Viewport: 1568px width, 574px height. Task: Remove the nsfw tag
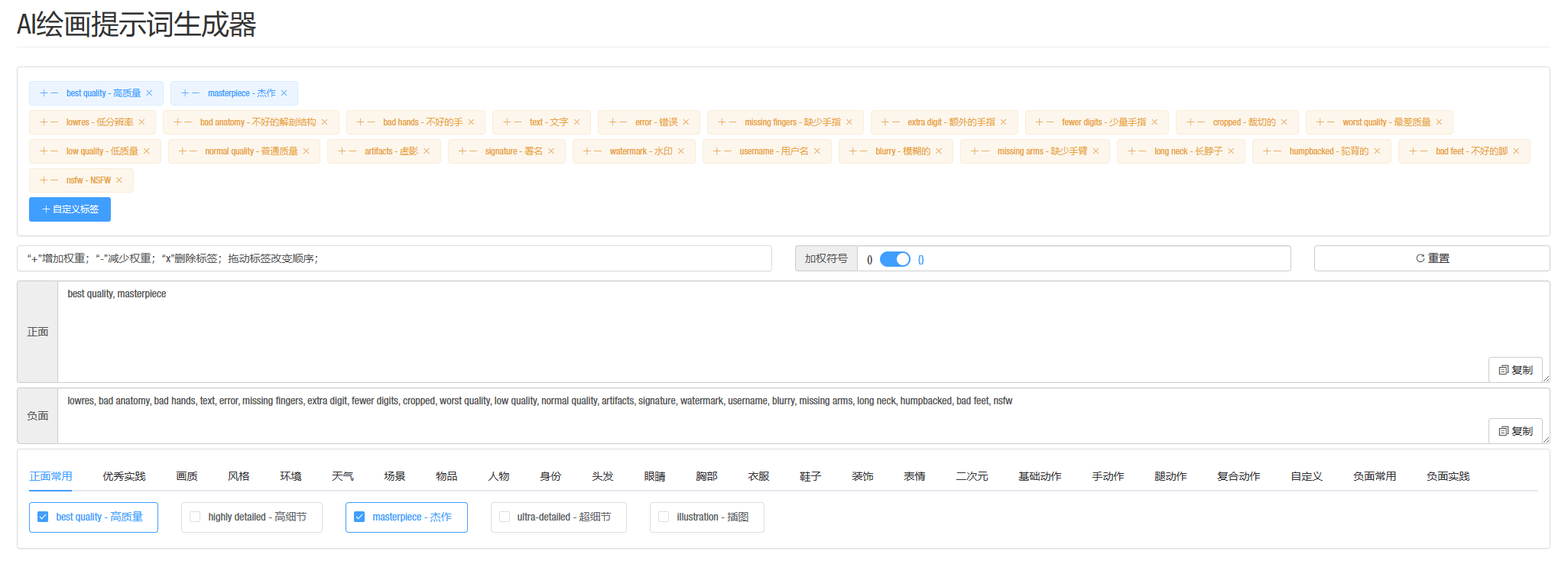coord(119,180)
